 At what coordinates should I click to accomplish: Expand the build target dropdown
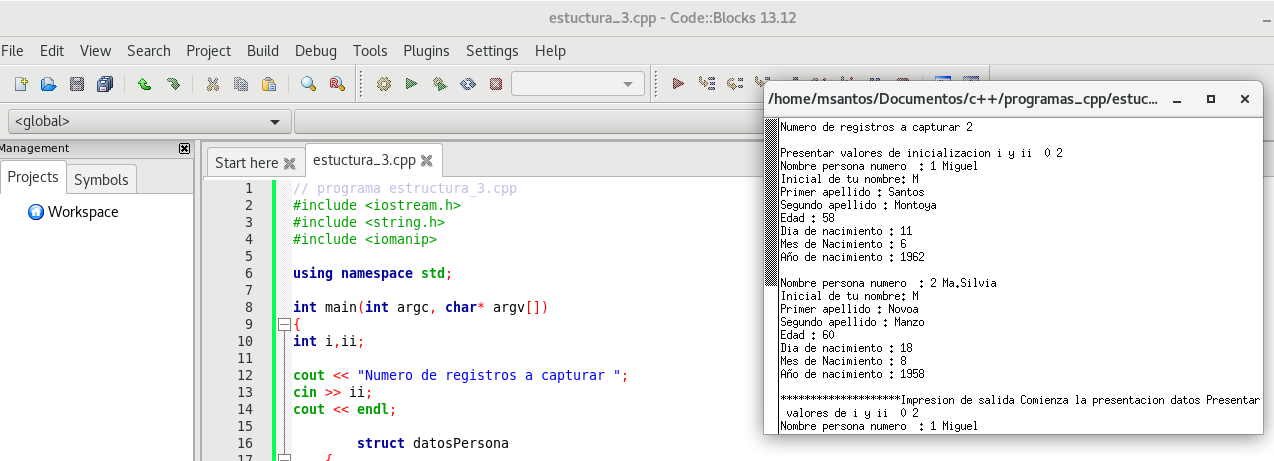coord(628,85)
